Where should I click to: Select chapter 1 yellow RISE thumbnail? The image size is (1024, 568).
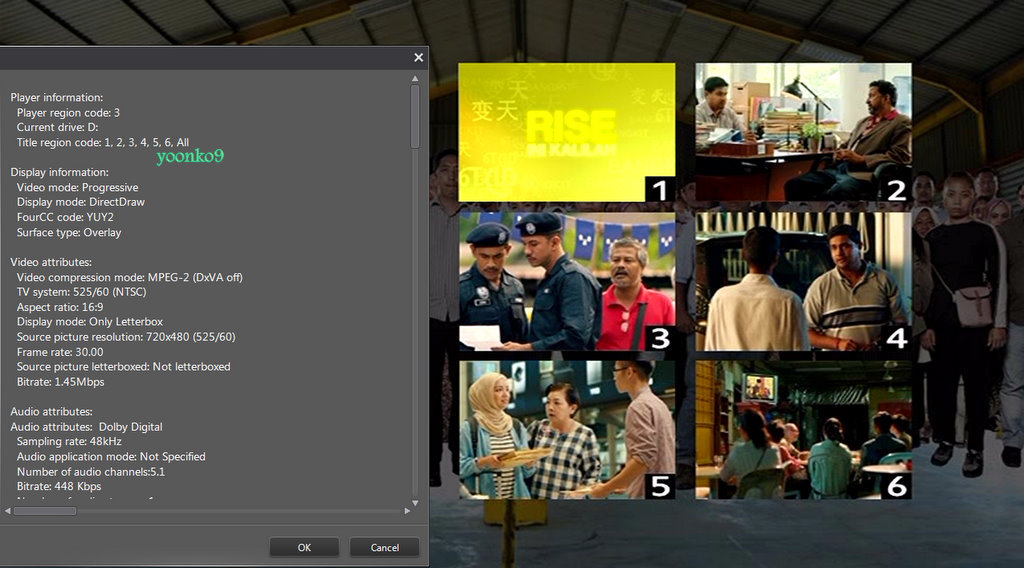(x=567, y=133)
